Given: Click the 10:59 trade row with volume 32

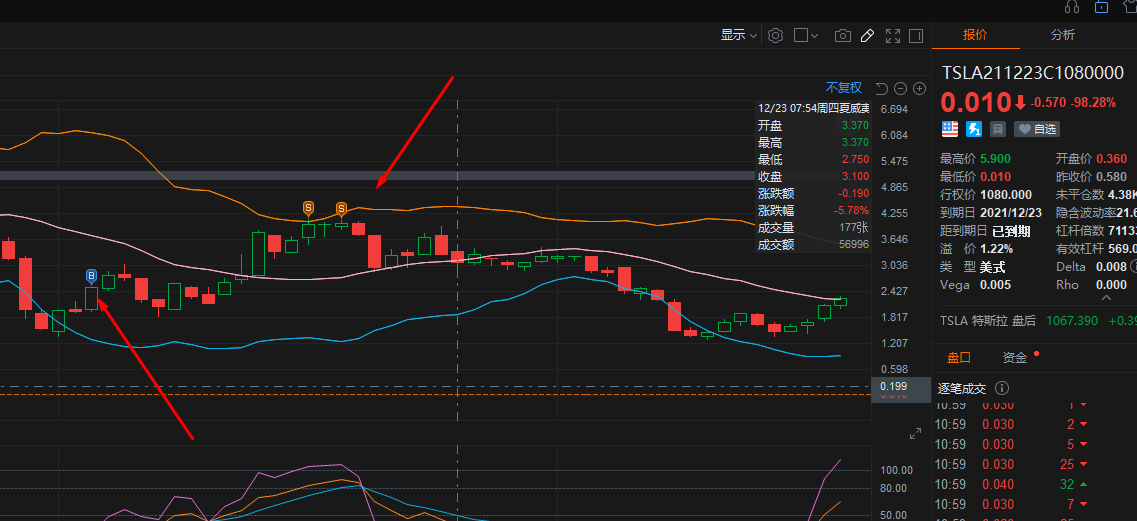Looking at the screenshot, I should pos(1035,484).
